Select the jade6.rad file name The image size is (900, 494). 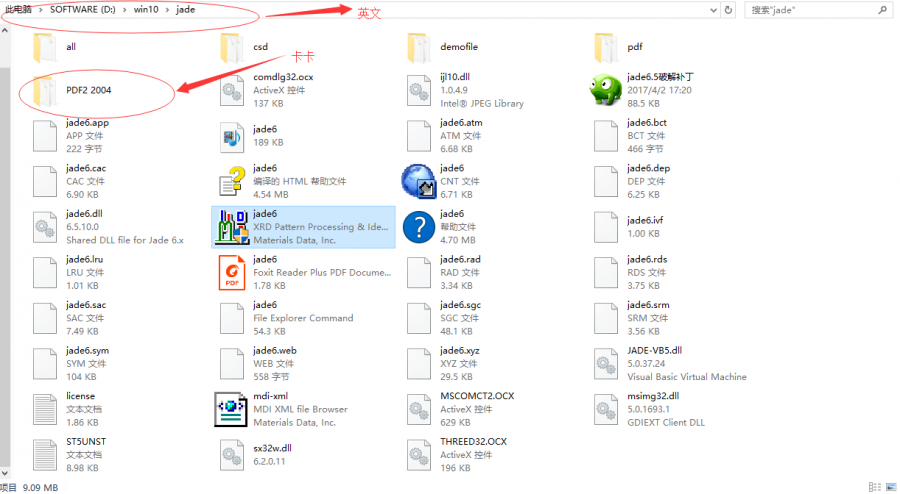click(x=460, y=259)
